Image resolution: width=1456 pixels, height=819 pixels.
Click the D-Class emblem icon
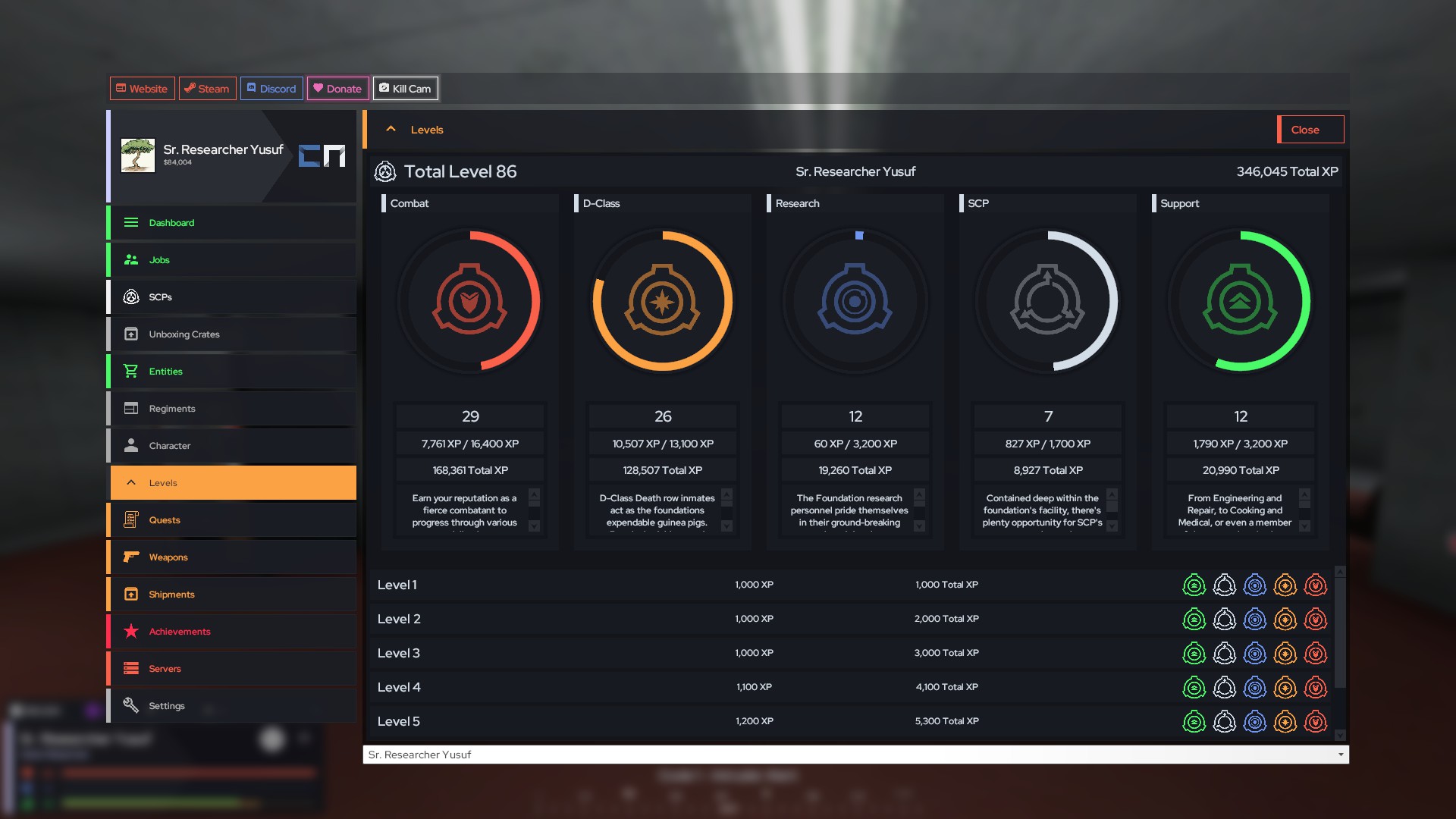[x=662, y=300]
